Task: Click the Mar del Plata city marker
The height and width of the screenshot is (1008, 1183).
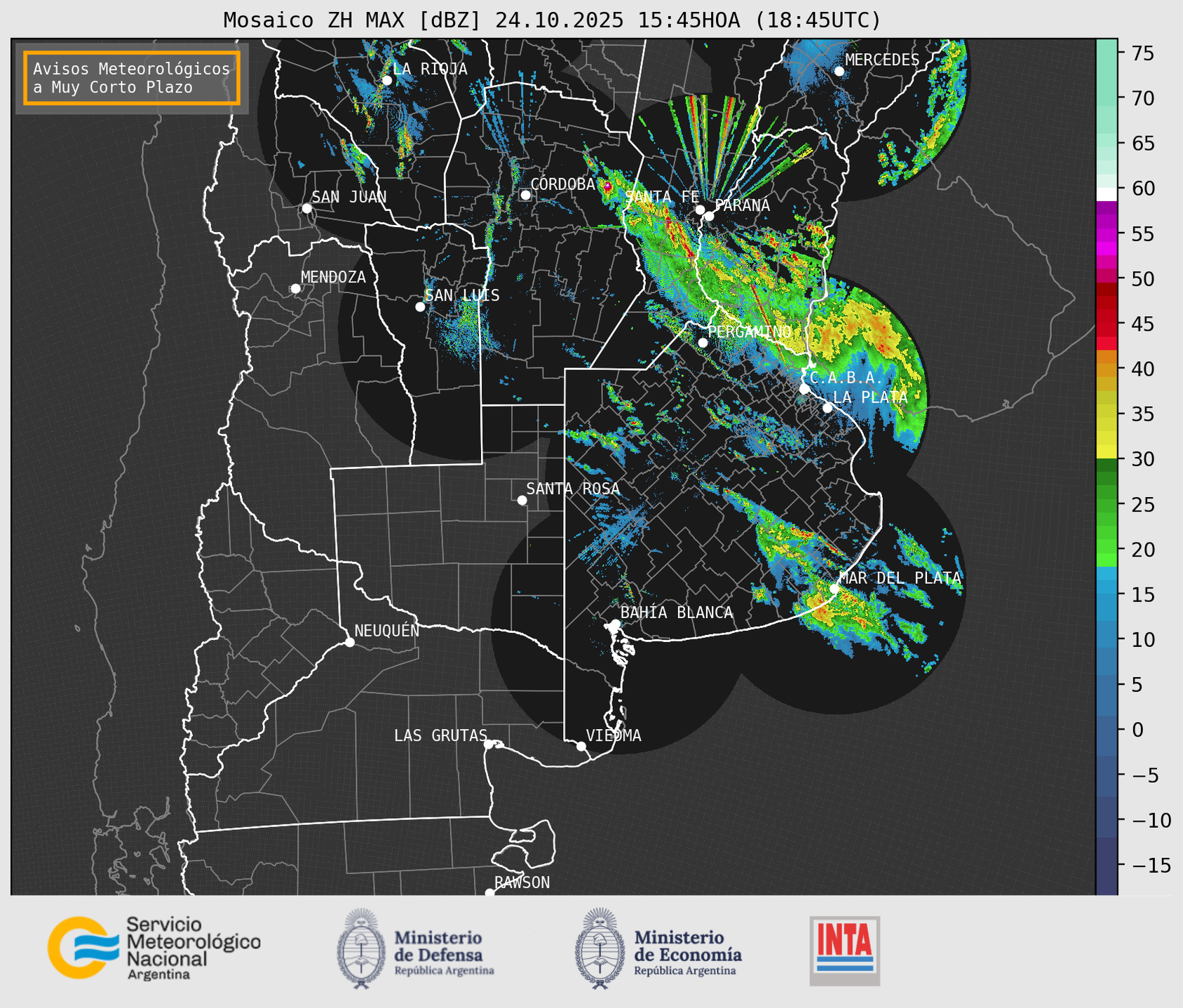Action: coord(834,588)
